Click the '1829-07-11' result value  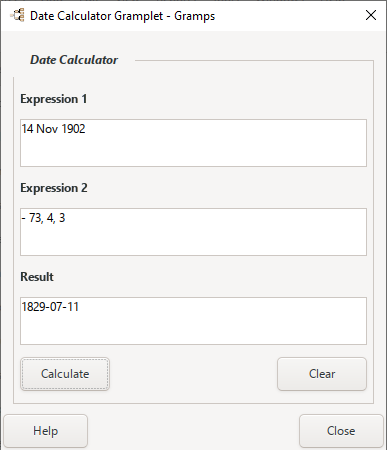tap(50, 307)
